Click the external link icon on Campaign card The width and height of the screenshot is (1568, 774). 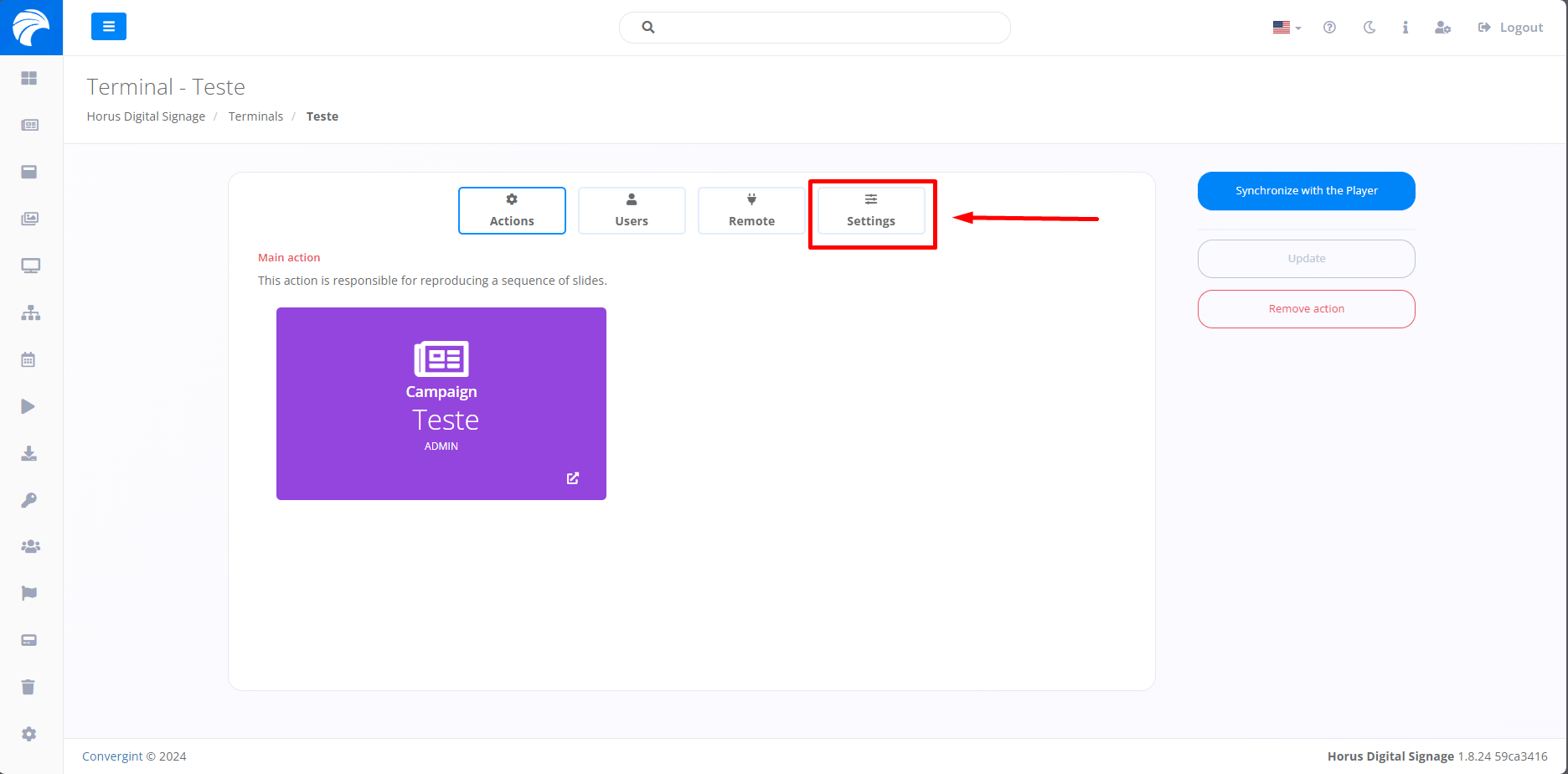(573, 478)
